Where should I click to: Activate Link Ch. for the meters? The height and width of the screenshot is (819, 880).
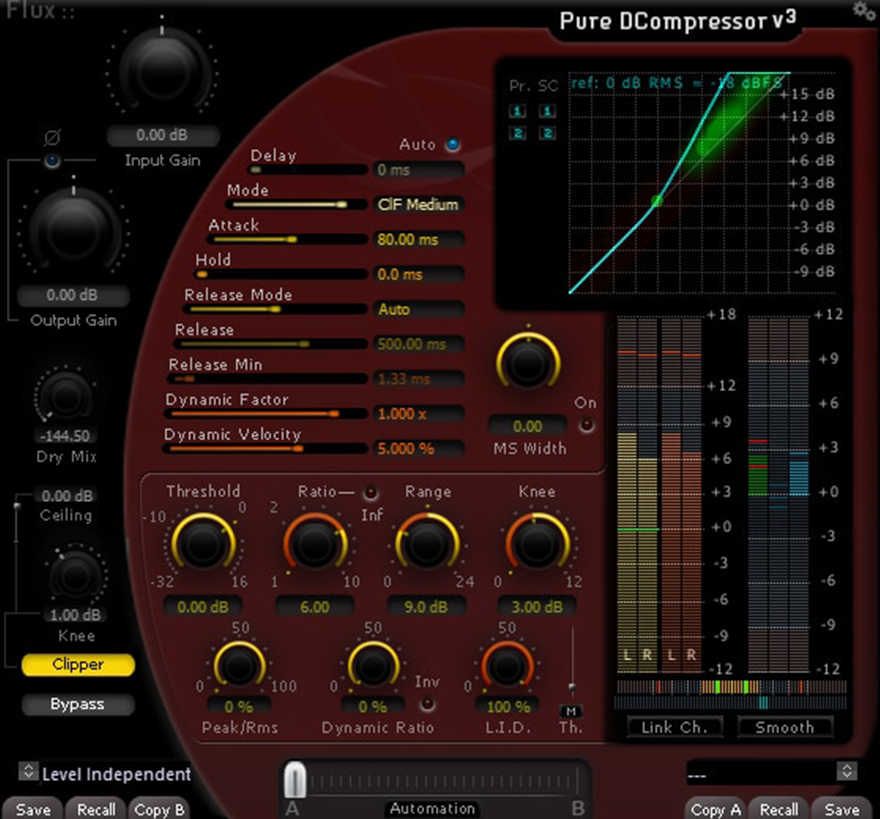[x=674, y=728]
